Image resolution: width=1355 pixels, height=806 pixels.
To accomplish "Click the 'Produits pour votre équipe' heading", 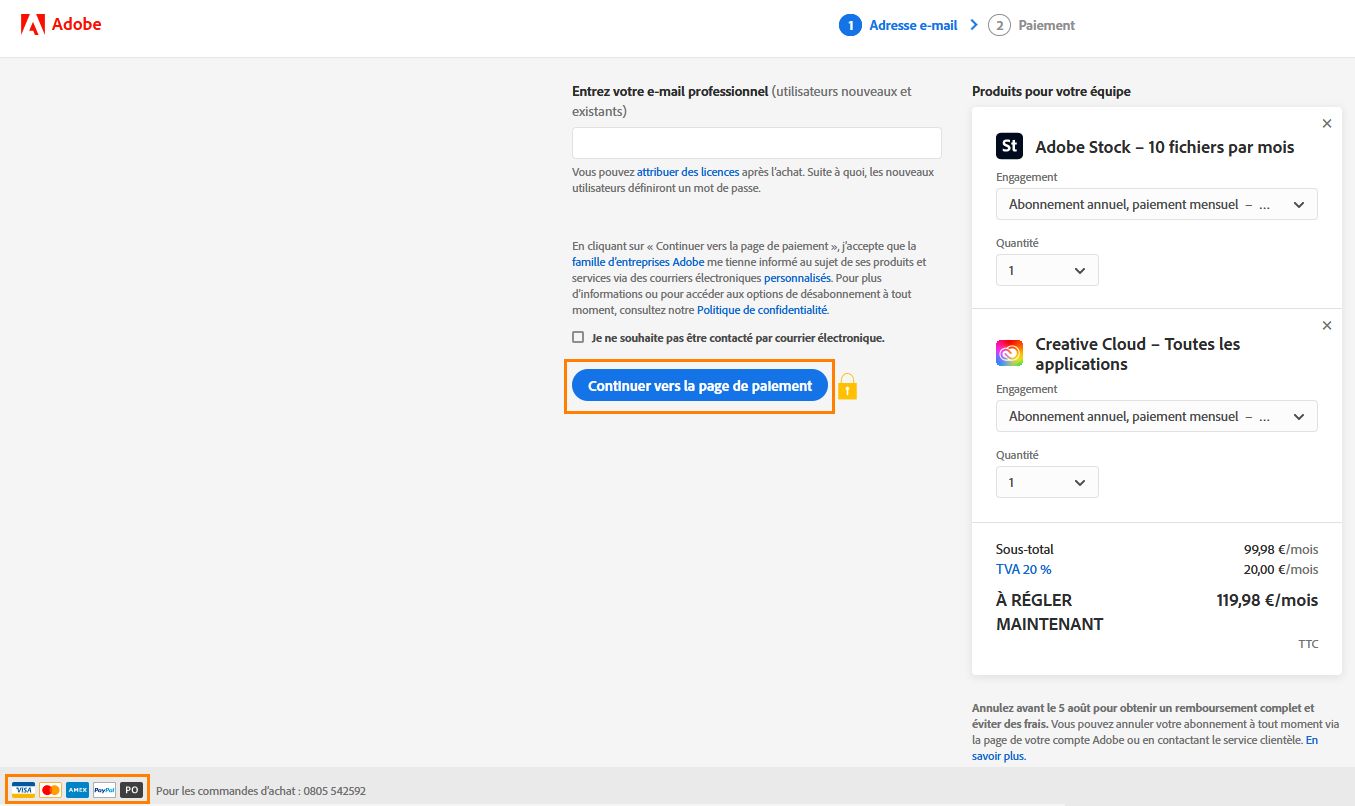I will (1051, 91).
